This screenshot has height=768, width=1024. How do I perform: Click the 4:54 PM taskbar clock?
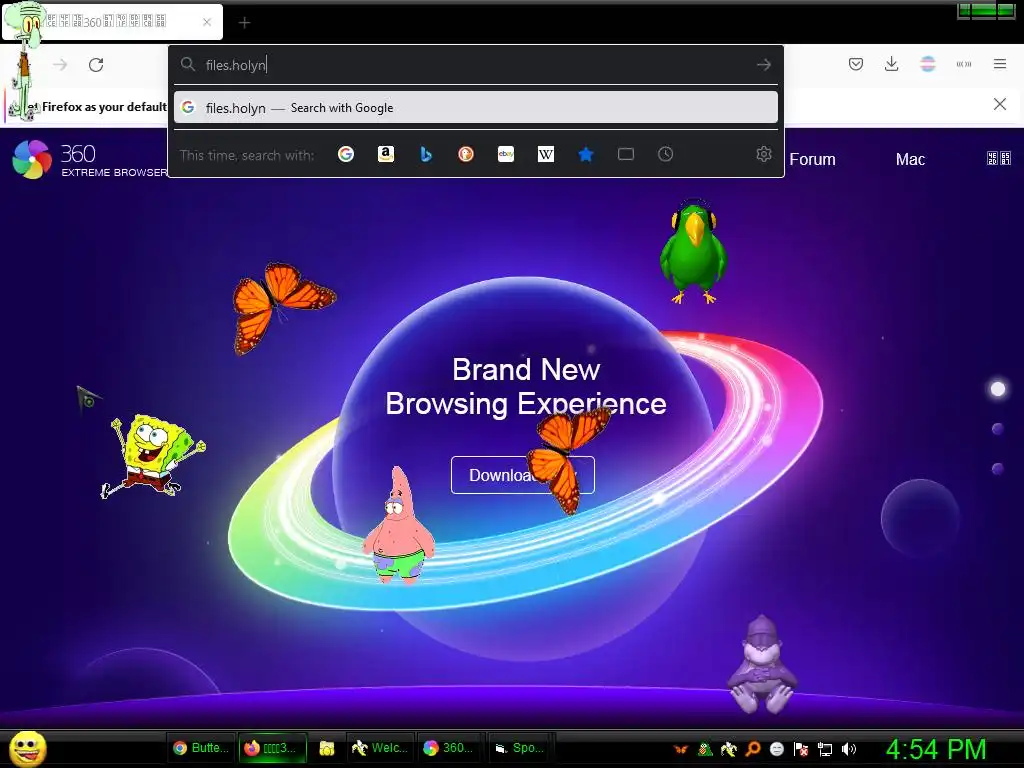(936, 749)
